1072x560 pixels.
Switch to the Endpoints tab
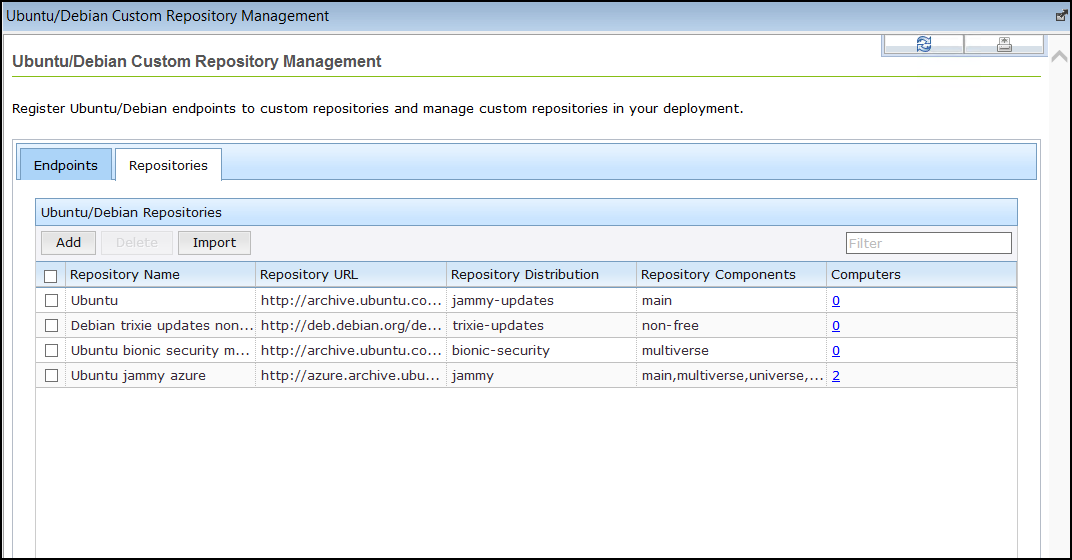point(66,165)
